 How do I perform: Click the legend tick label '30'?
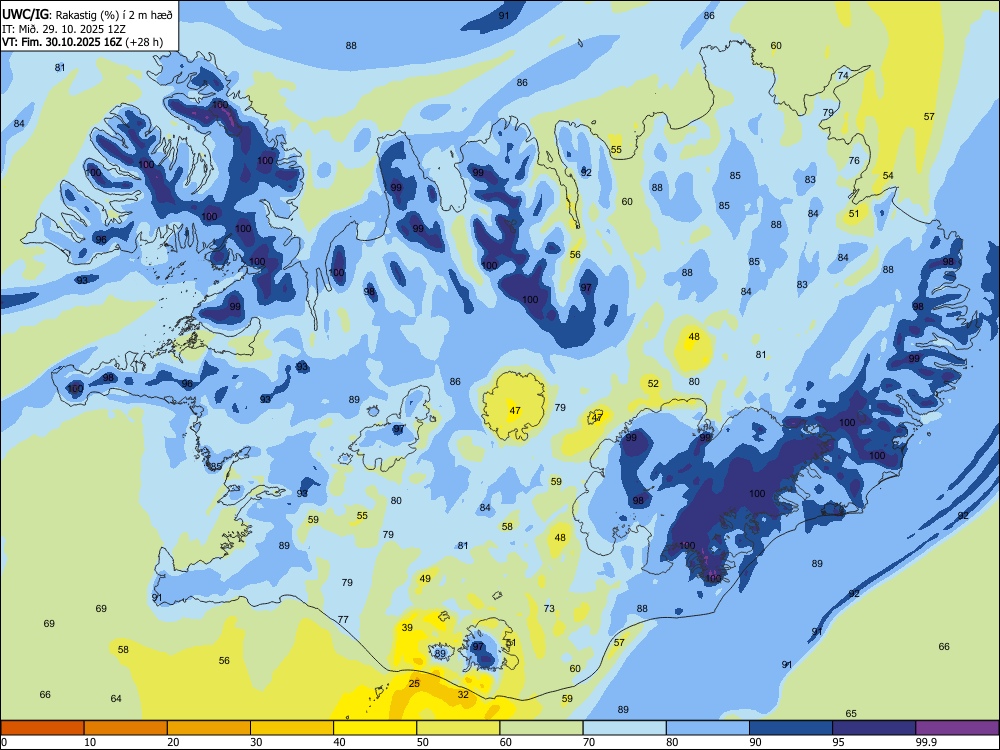tap(256, 742)
